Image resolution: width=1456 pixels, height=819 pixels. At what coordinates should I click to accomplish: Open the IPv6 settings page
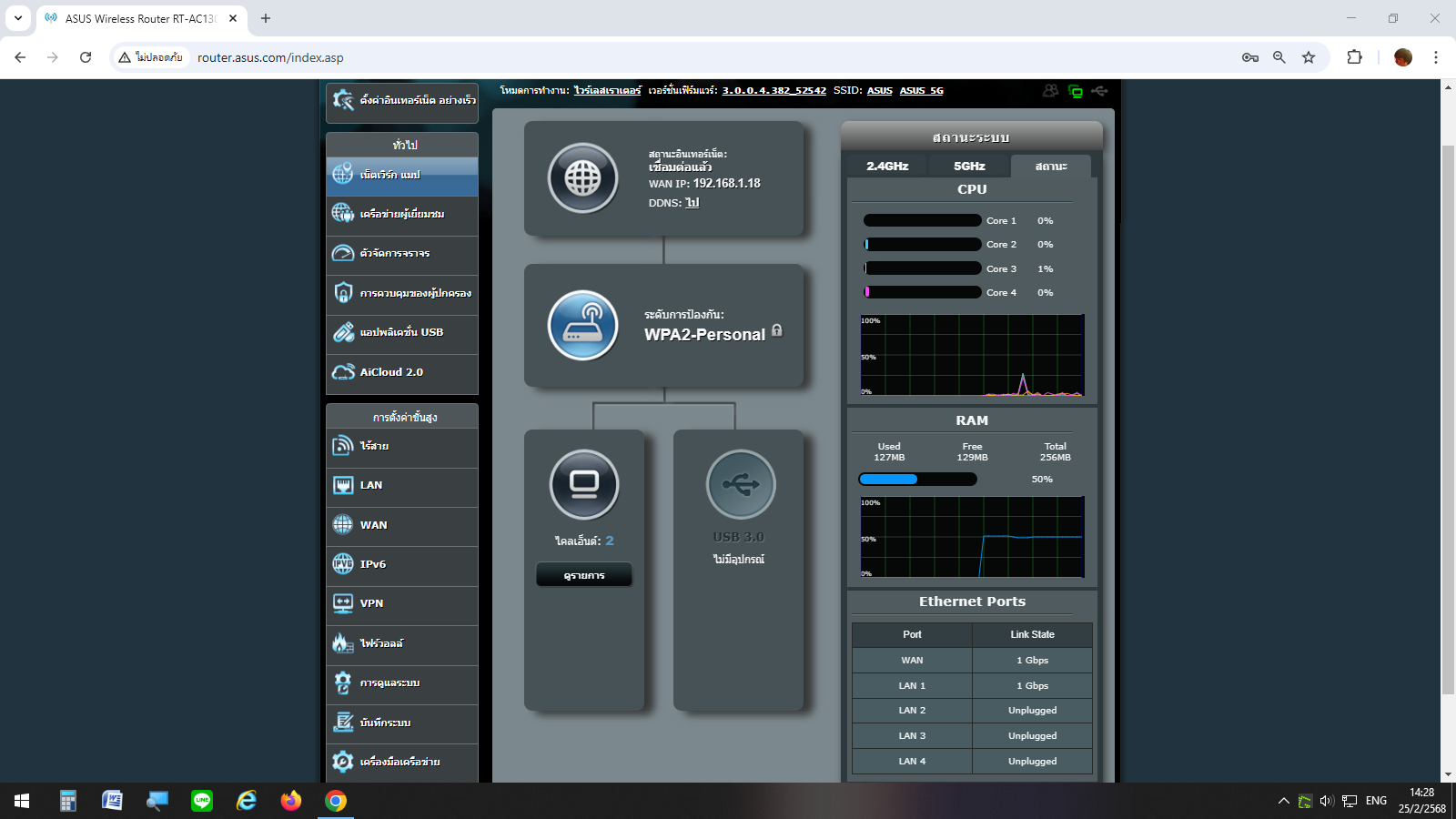tap(401, 564)
